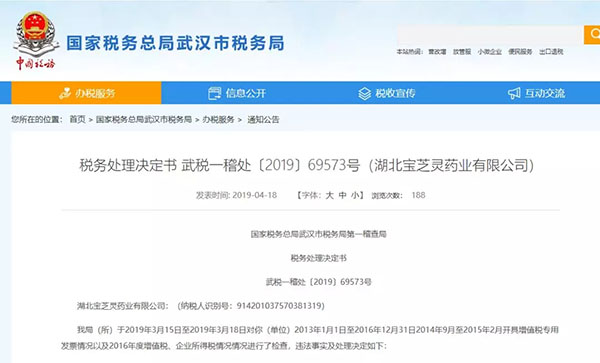Open the 办税服务 breadcrumb link
The height and width of the screenshot is (363, 600).
point(218,119)
